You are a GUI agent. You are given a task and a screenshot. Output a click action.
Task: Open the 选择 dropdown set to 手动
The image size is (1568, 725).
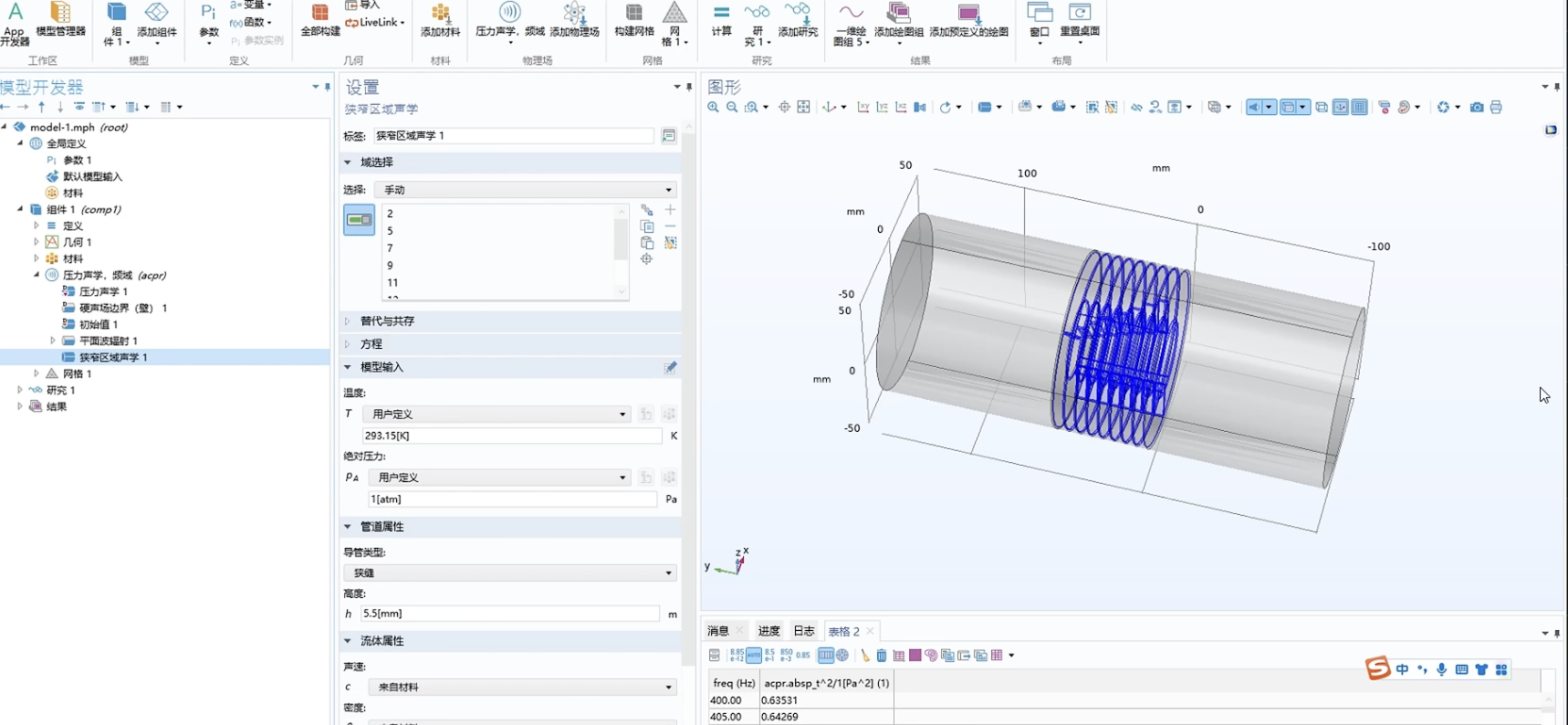526,190
